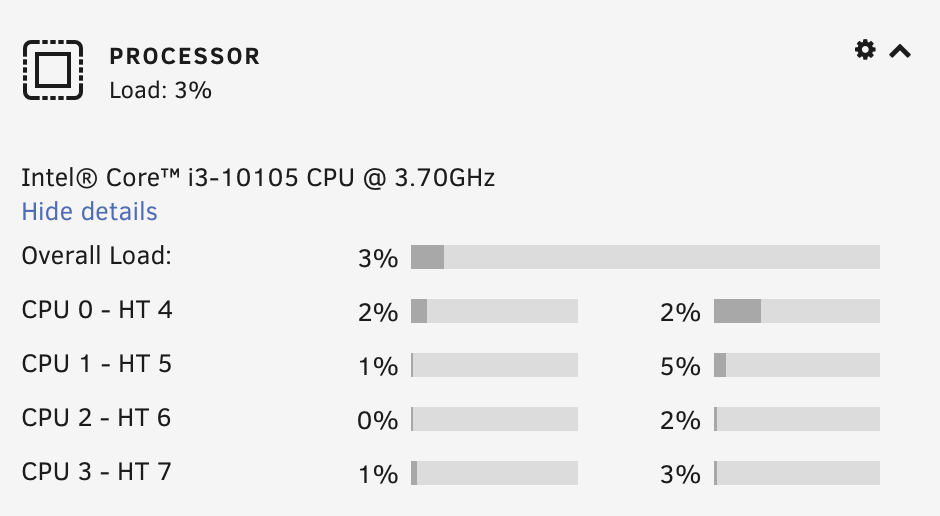Image resolution: width=940 pixels, height=516 pixels.
Task: Select the Intel Core i3-10105 CPU text
Action: [258, 178]
